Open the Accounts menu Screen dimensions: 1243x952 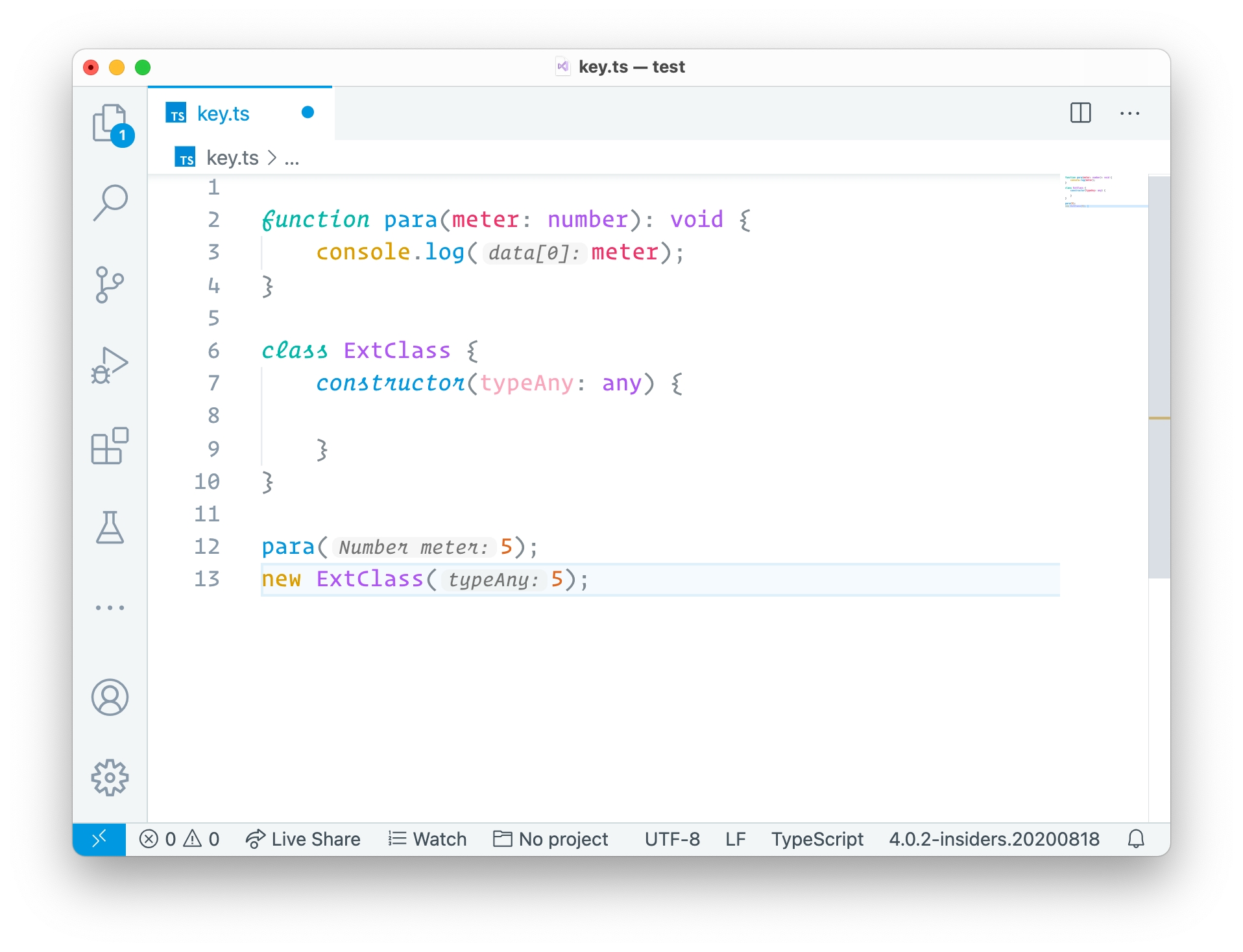point(110,698)
